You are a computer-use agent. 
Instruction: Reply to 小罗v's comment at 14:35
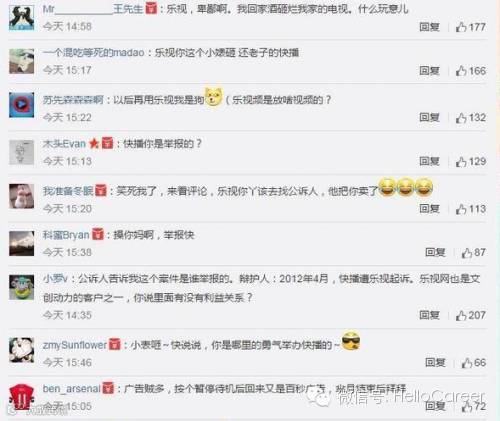[429, 315]
